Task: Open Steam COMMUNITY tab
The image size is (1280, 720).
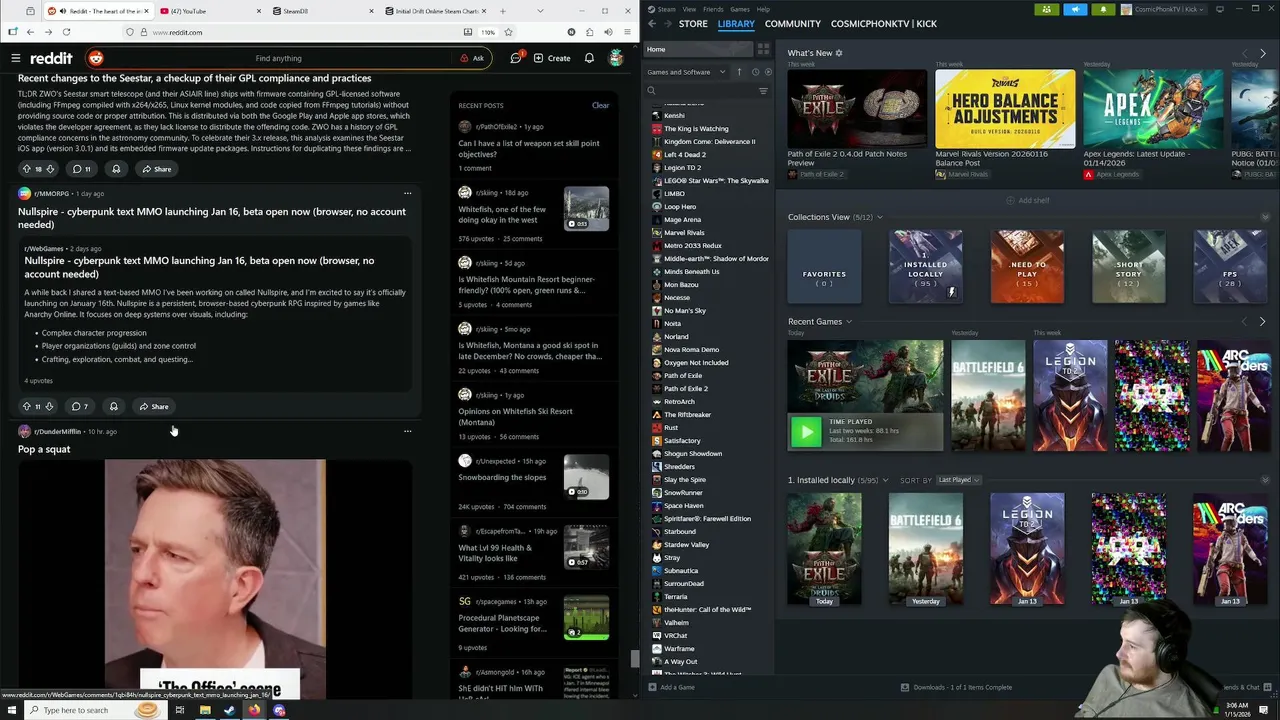Action: [793, 24]
